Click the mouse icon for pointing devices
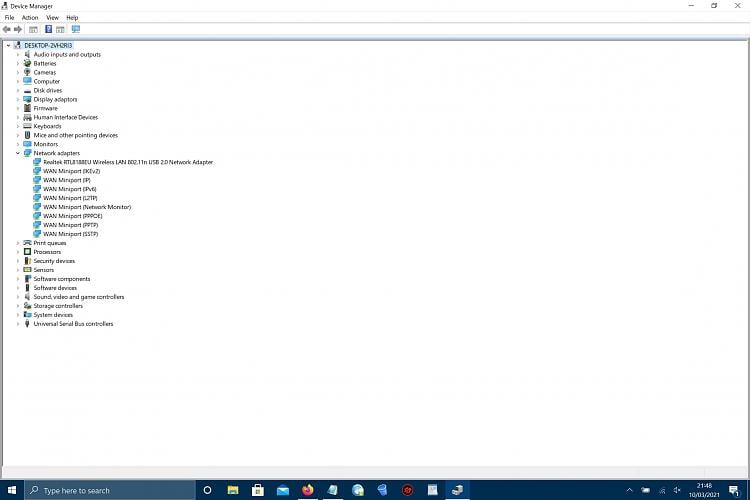 pos(27,135)
